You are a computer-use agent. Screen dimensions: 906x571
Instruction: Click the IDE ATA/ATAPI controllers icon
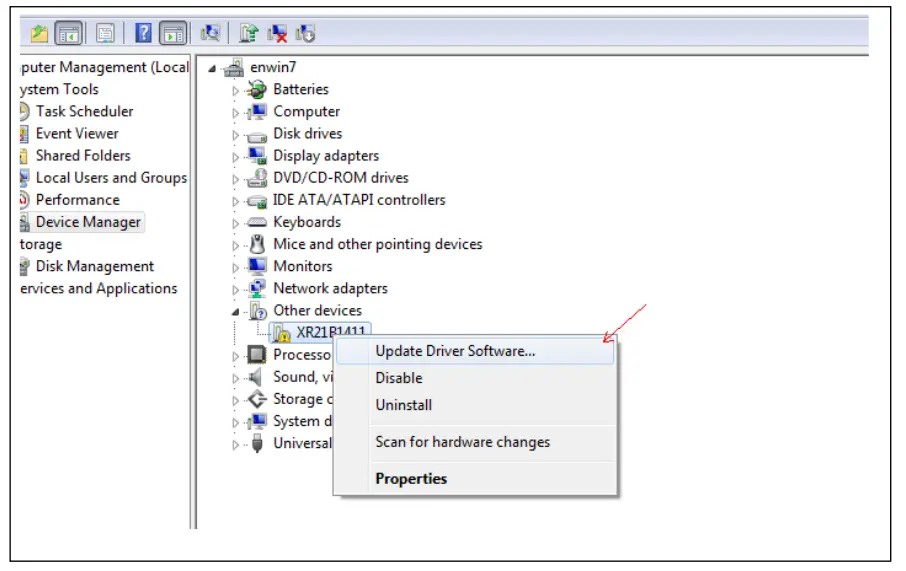[x=257, y=201]
